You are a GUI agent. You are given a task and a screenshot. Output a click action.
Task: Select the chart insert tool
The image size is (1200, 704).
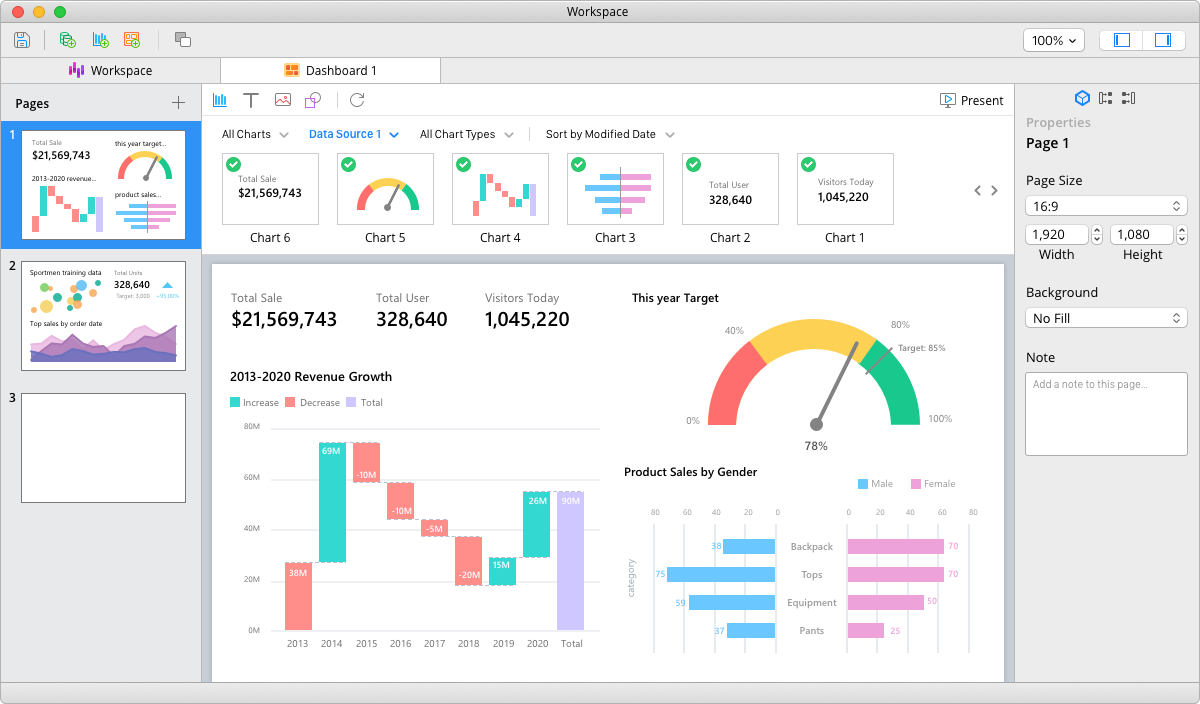click(220, 100)
